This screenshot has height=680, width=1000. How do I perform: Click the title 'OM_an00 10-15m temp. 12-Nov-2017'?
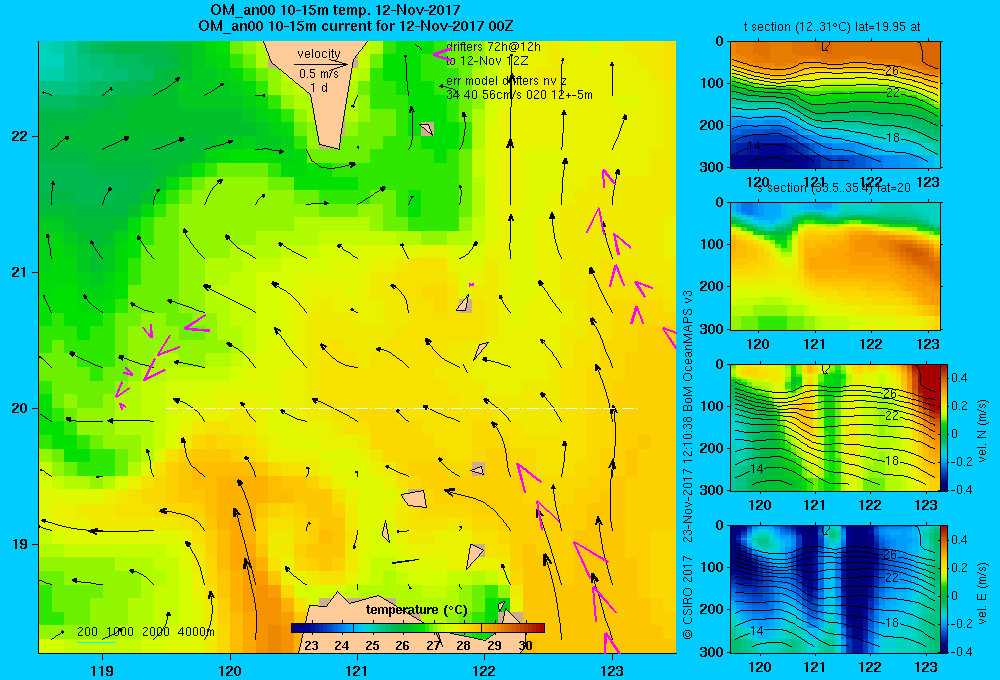point(335,11)
